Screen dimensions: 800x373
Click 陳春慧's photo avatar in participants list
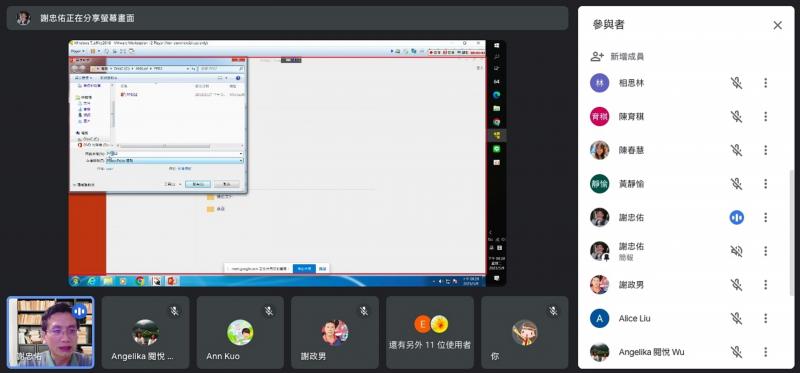point(599,150)
